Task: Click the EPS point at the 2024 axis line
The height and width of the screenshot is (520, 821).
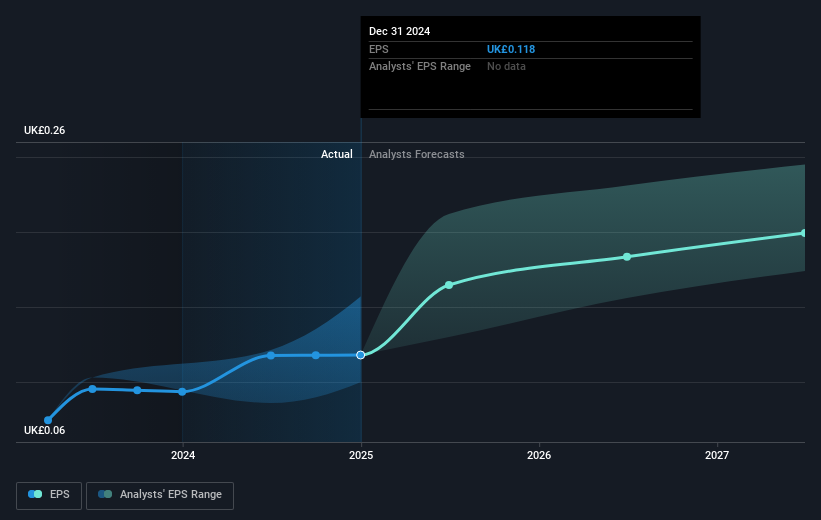Action: pyautogui.click(x=182, y=392)
